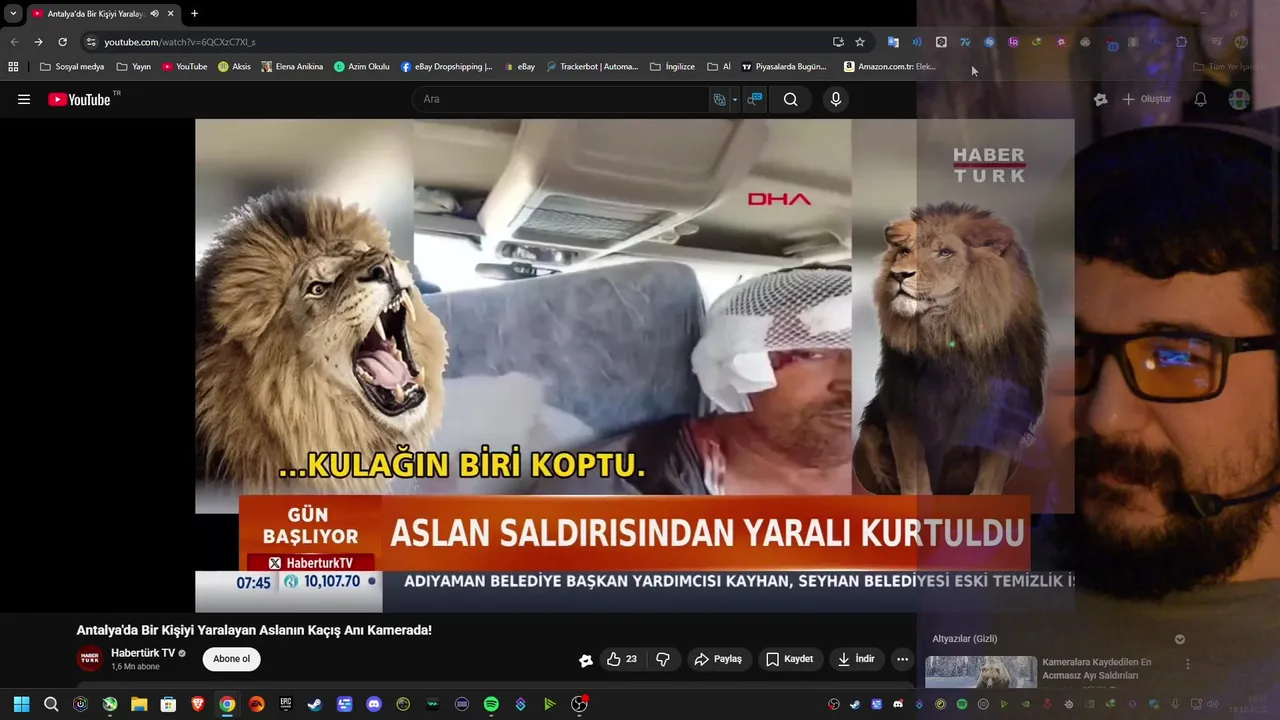Open the Habertürk TV channel name

(x=143, y=653)
